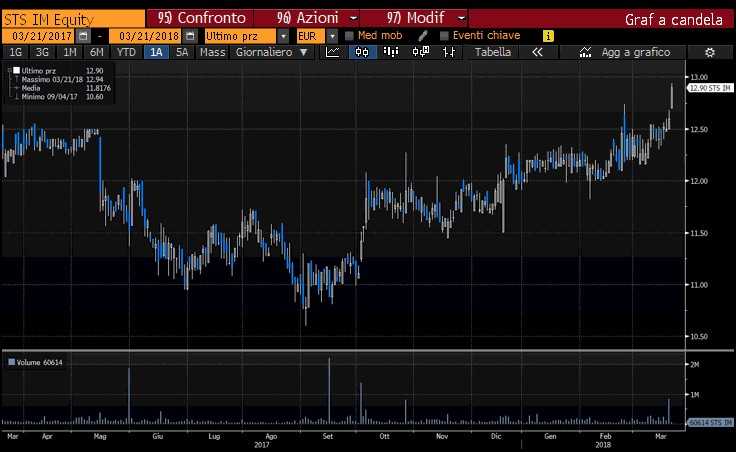Click the EUR currency field
Viewport: 736px width, 452px height.
click(x=310, y=36)
